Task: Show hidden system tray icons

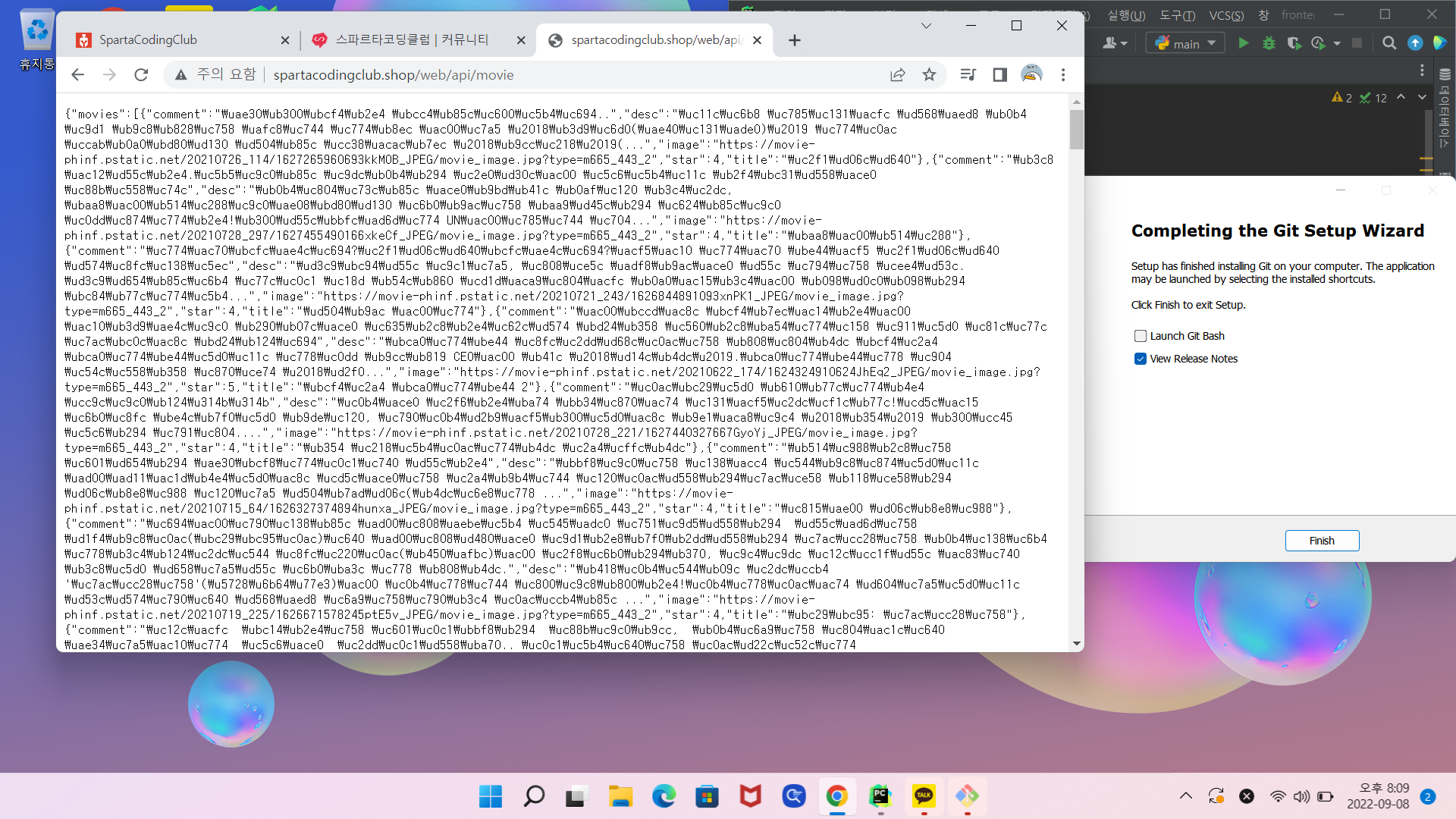Action: (x=1186, y=796)
